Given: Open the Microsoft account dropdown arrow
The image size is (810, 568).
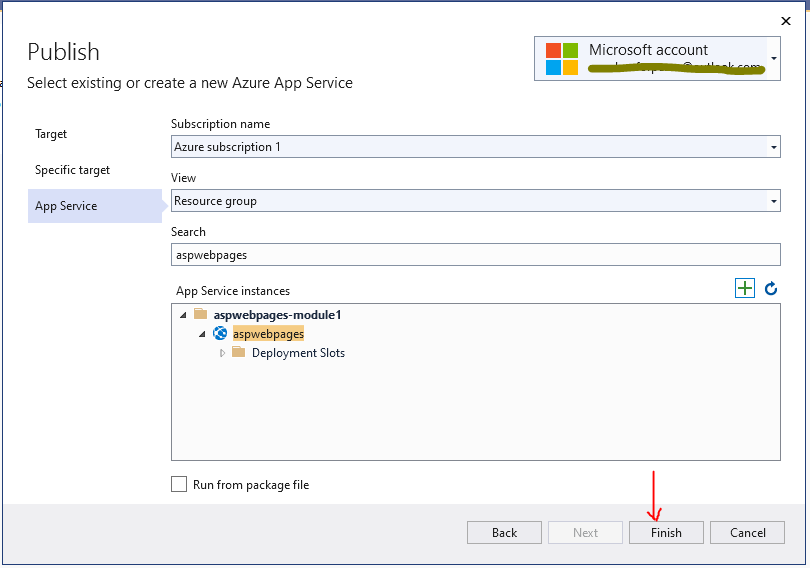Looking at the screenshot, I should [773, 58].
